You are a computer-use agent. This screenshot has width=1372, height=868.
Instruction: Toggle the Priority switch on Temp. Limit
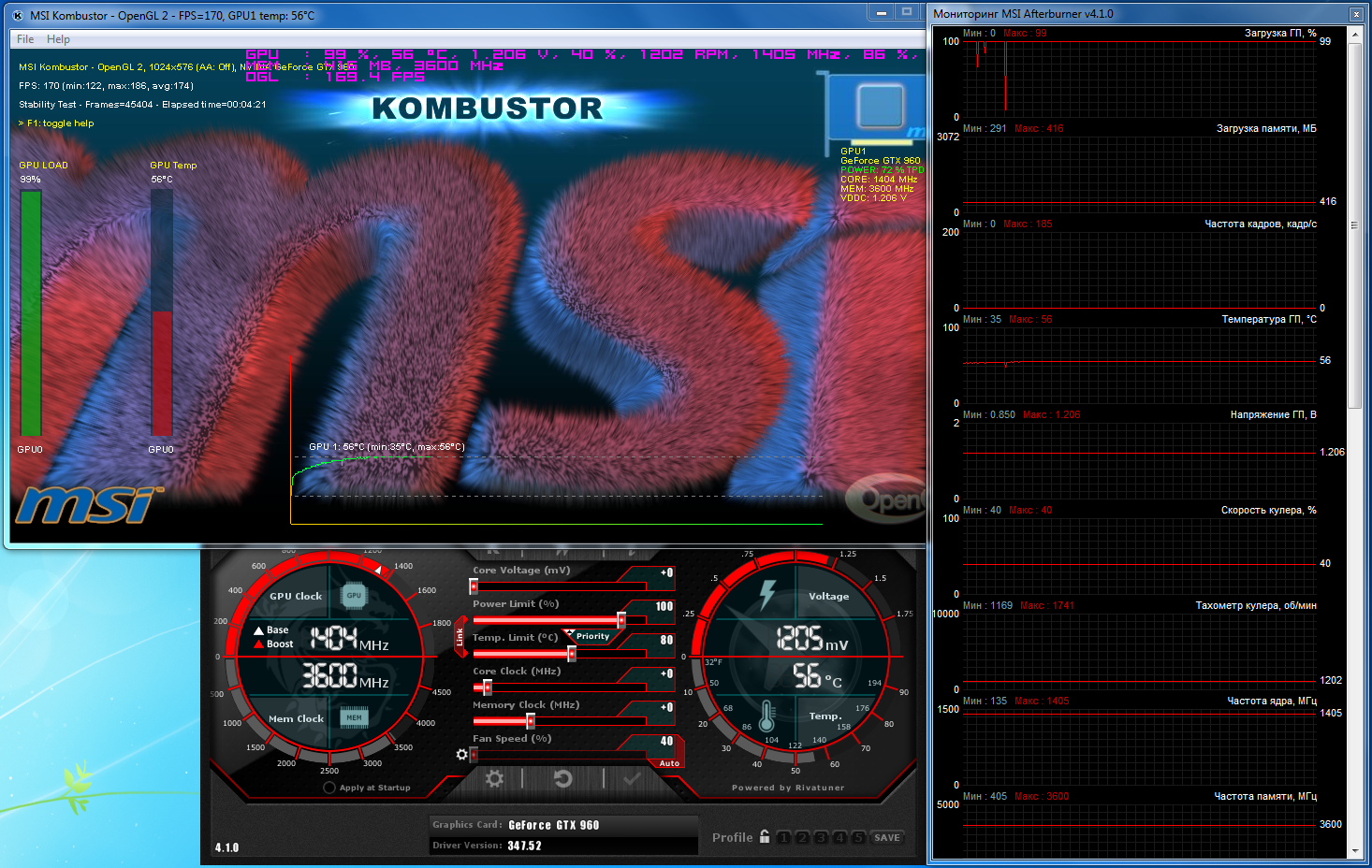tap(592, 636)
